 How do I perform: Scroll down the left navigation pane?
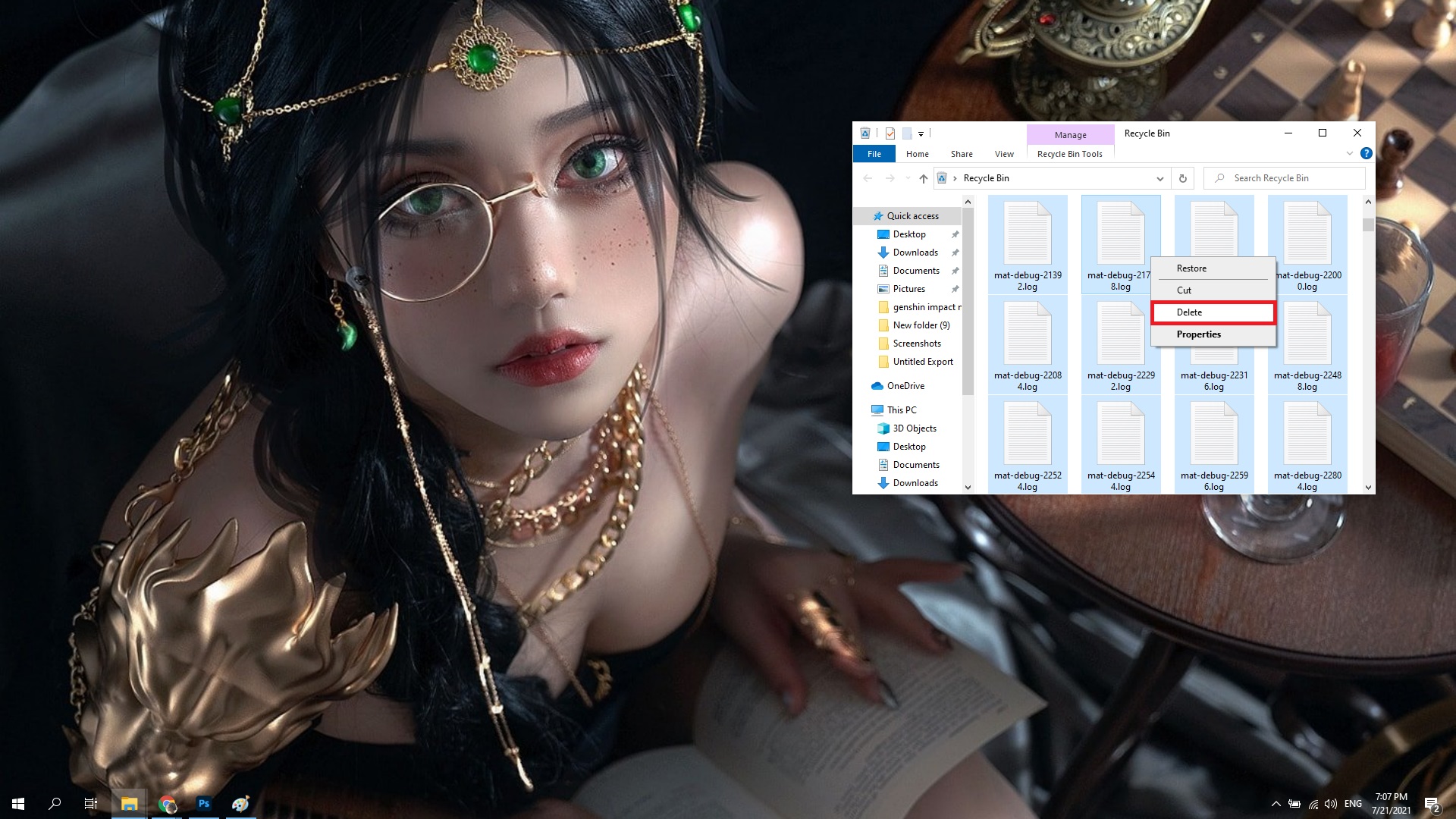pyautogui.click(x=967, y=487)
